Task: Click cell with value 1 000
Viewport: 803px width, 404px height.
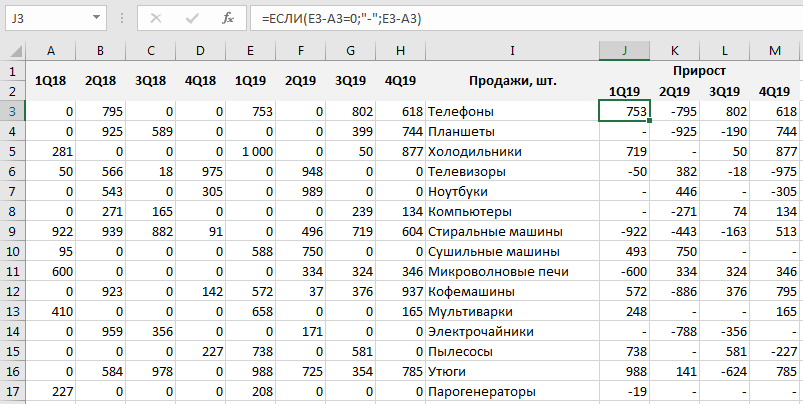Action: pos(250,151)
